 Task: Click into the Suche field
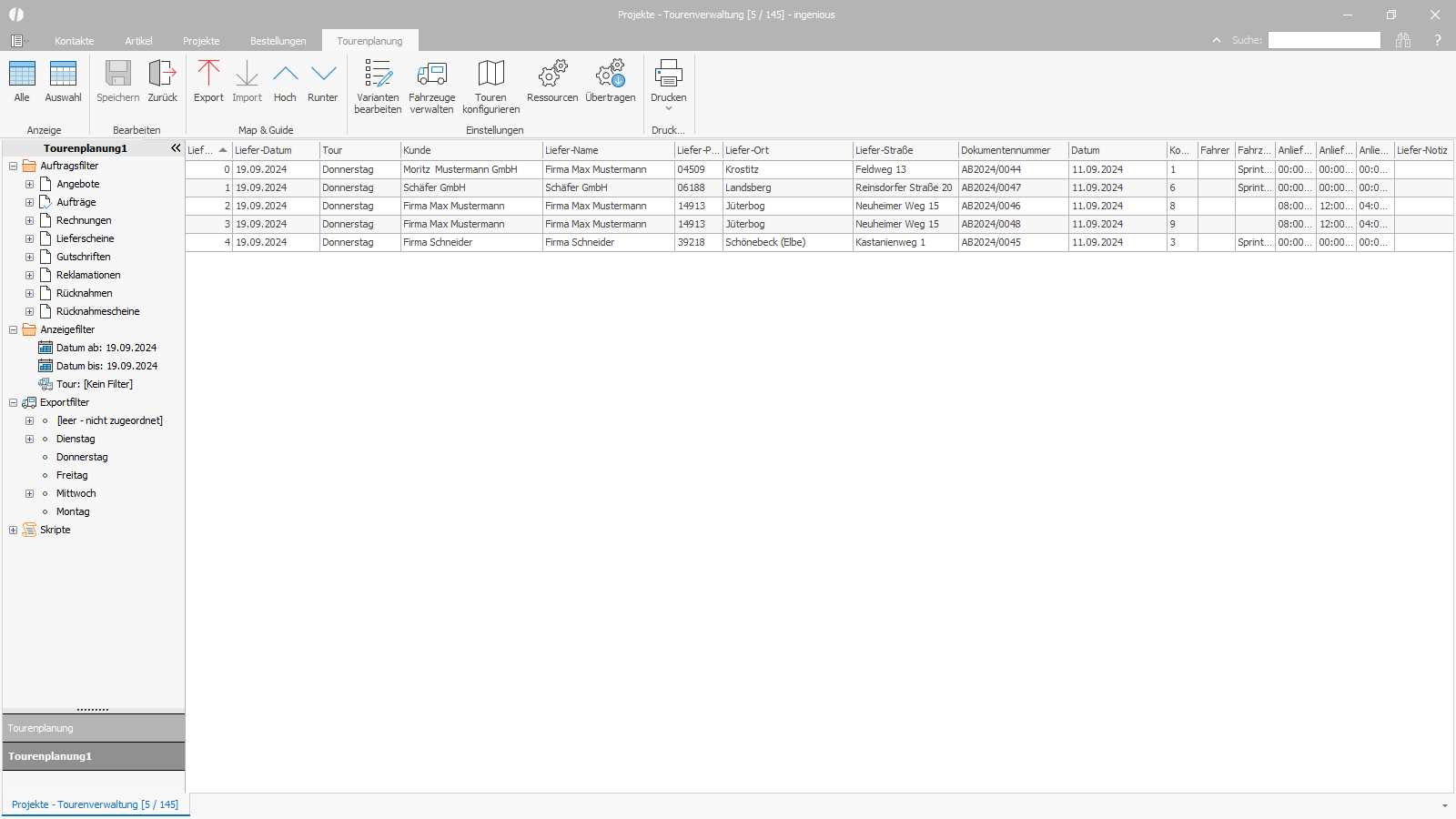[1324, 40]
